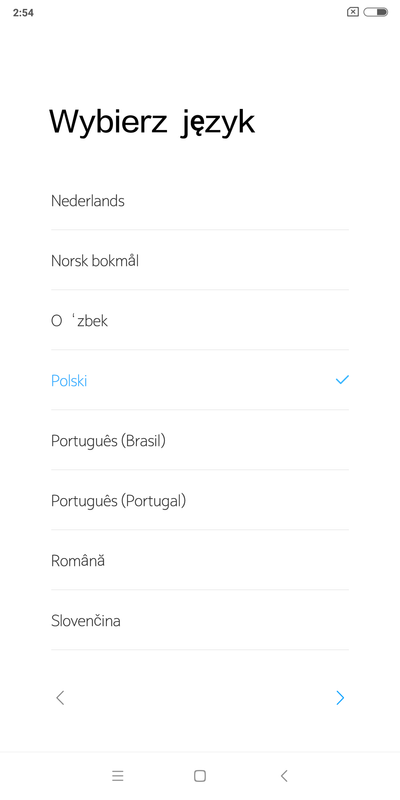Choose Slovenčina from language list

[x=200, y=620]
